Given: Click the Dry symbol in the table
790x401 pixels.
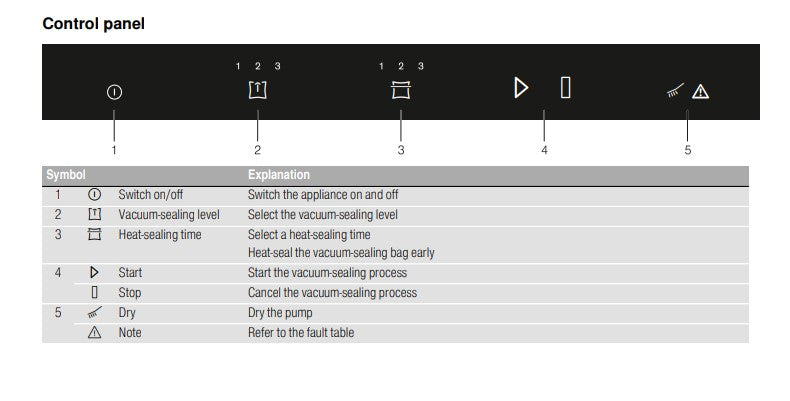Looking at the screenshot, I should coord(95,313).
